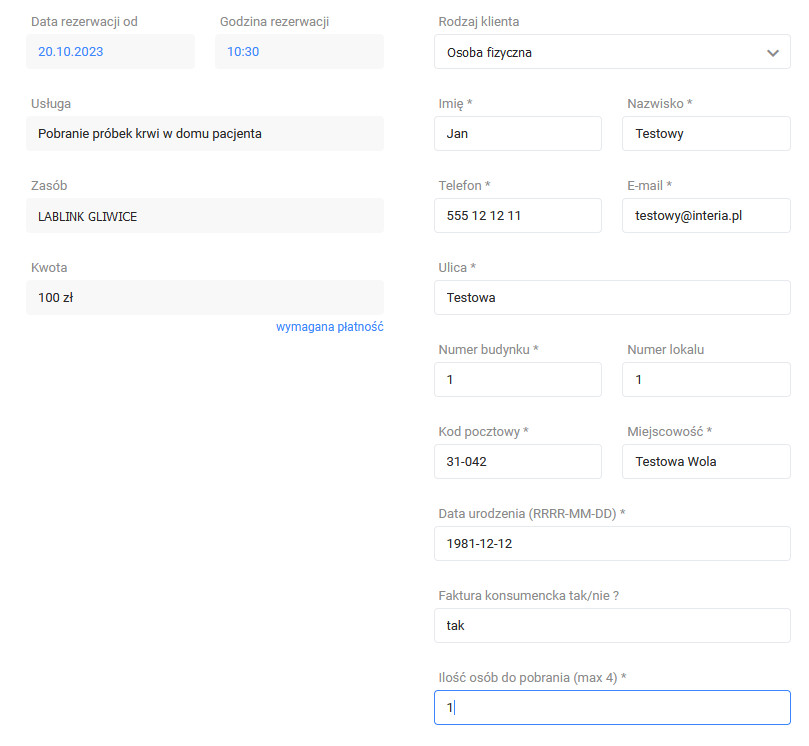
Task: Click the Numer budynku input
Action: click(517, 380)
